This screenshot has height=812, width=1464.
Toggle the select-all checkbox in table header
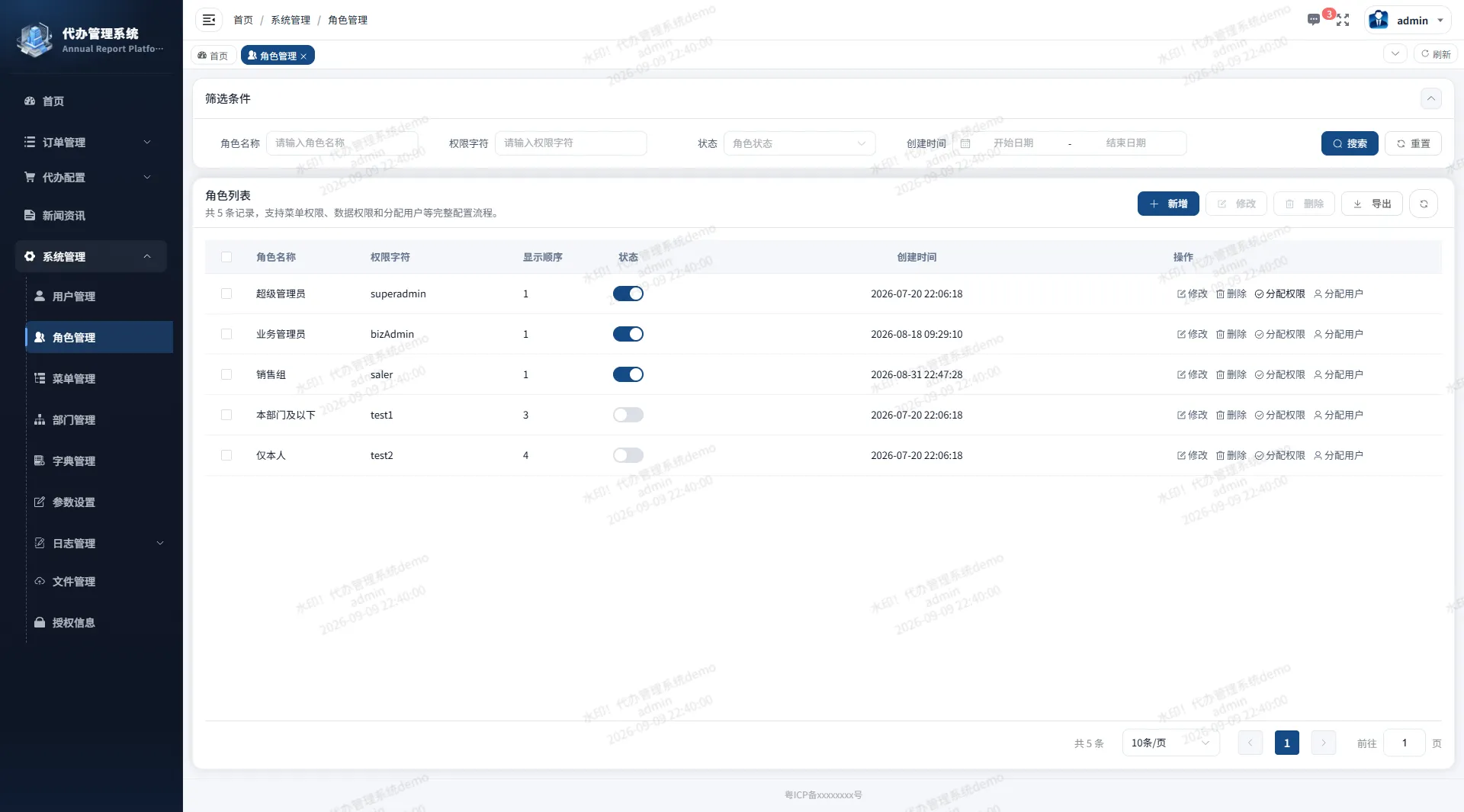[x=226, y=258]
